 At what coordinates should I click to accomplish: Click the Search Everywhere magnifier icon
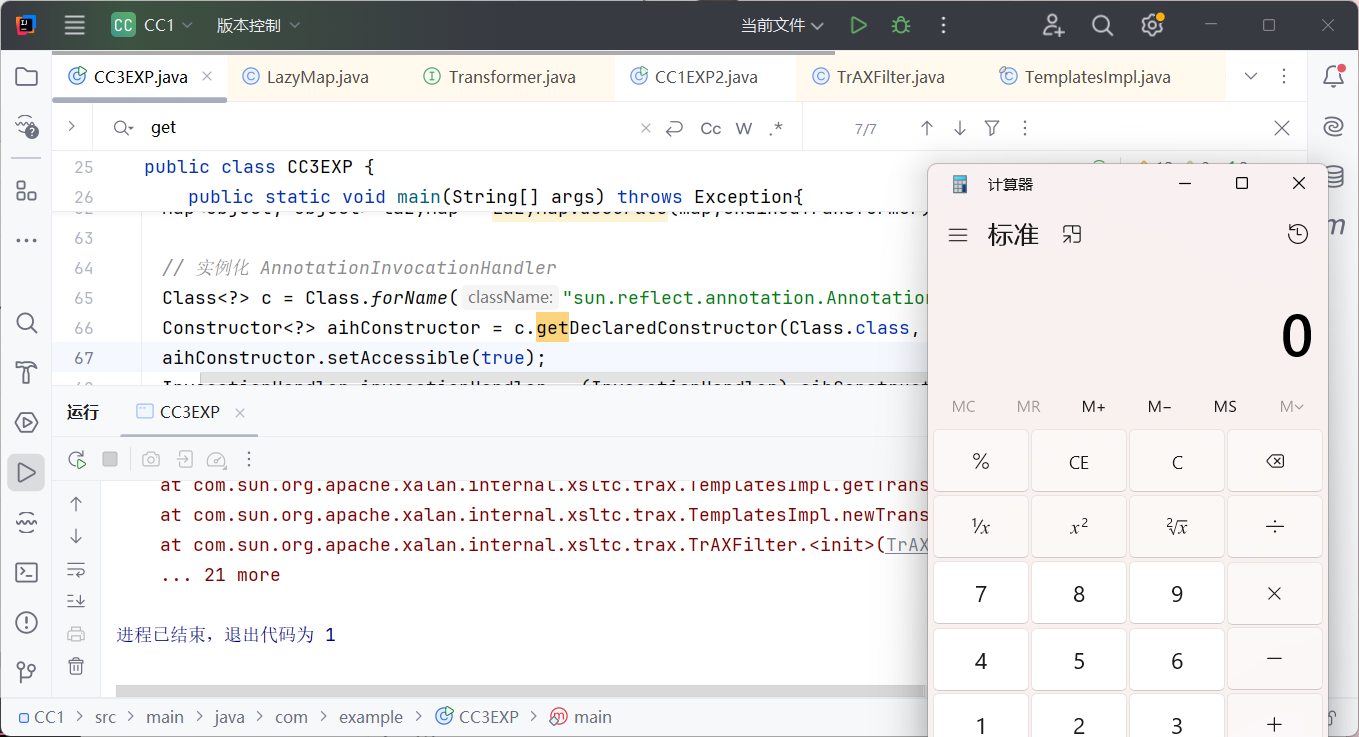tap(1102, 26)
